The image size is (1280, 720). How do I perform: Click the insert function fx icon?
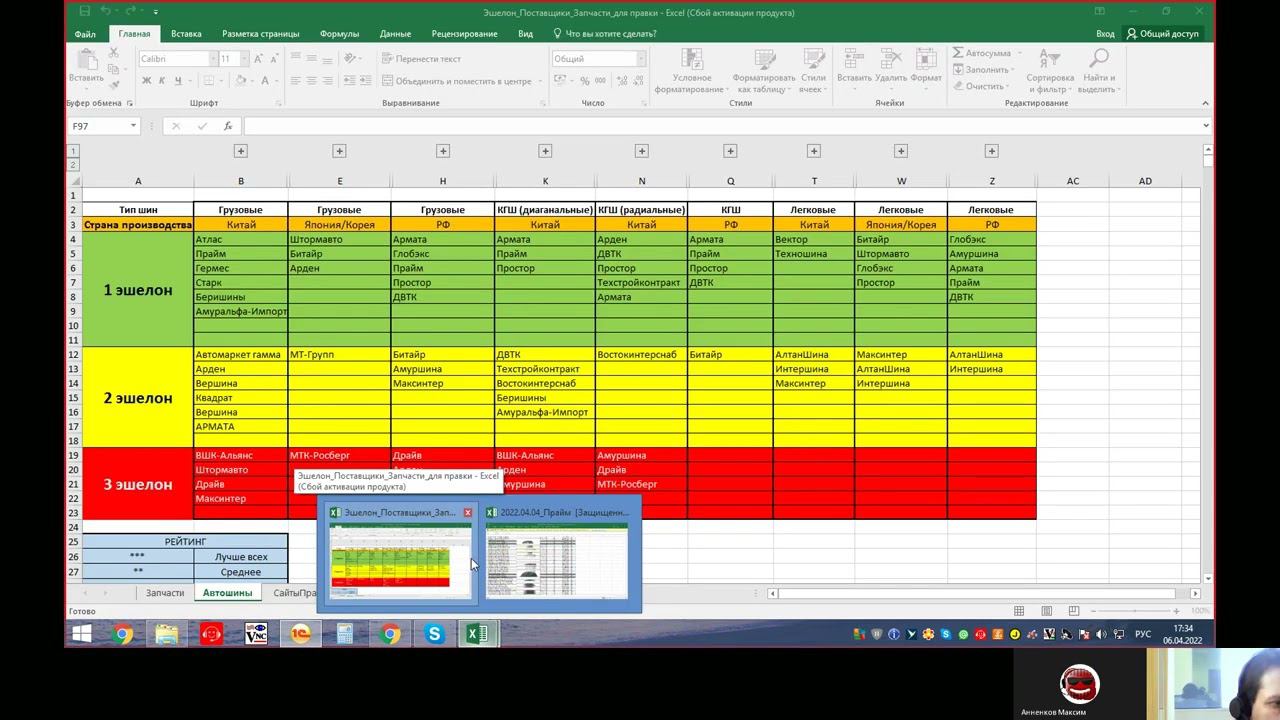click(x=228, y=126)
